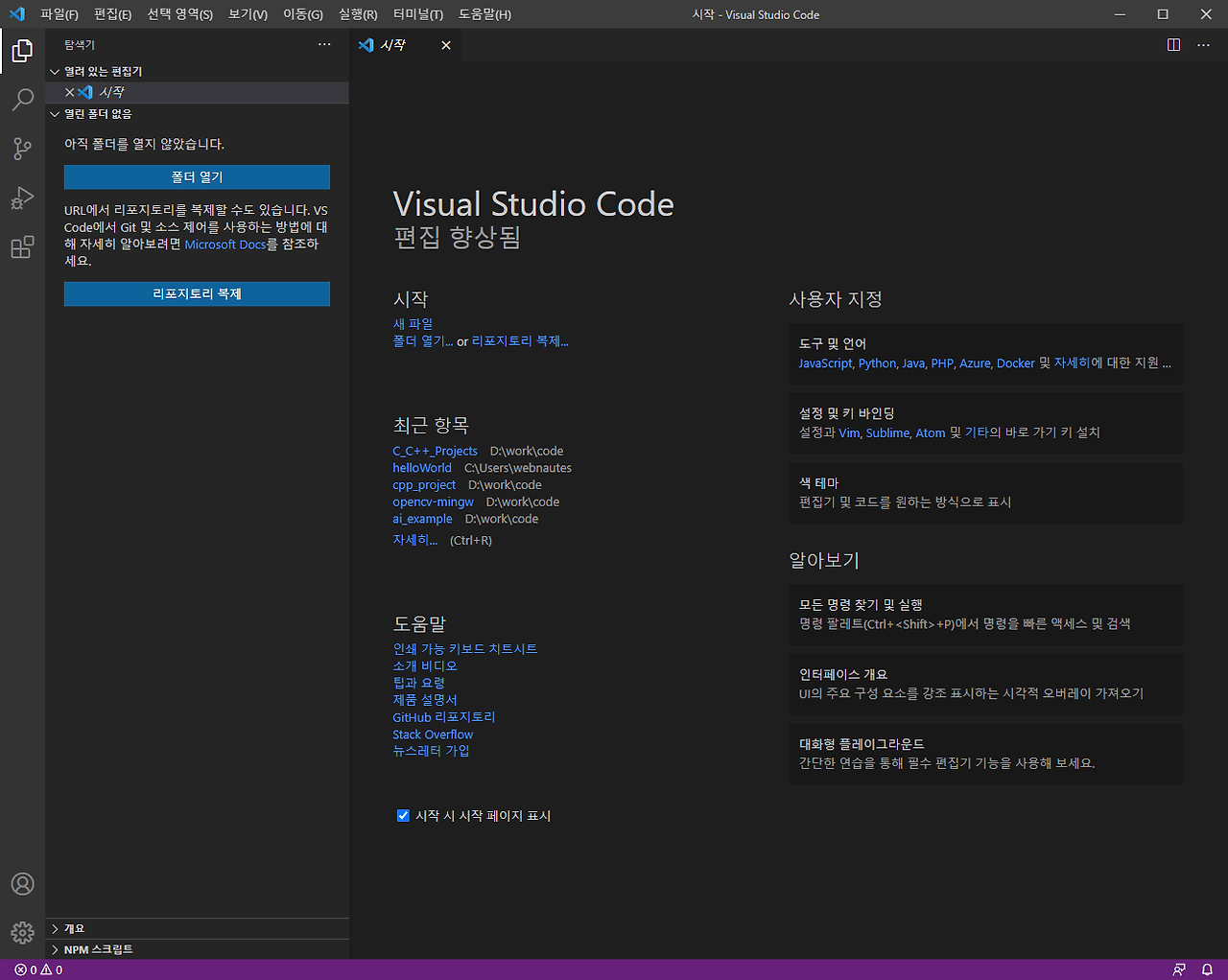Click the Python language link
This screenshot has height=980, width=1228.
point(877,363)
